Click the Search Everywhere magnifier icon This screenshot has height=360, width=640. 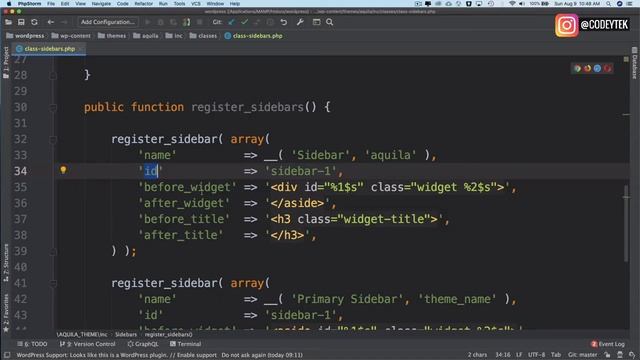coord(329,22)
